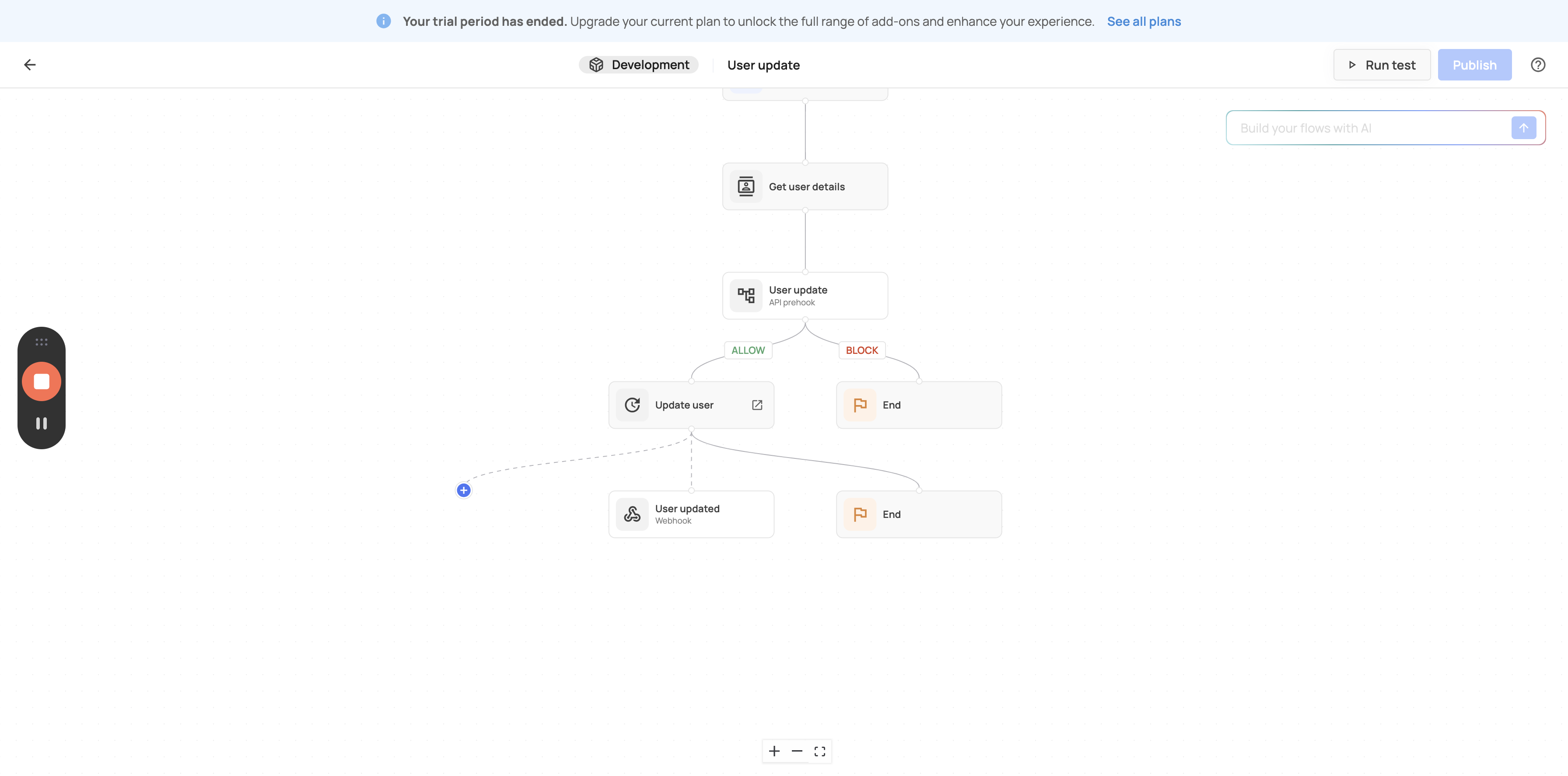
Task: Click the 'Webhook' subtitle text
Action: (672, 521)
